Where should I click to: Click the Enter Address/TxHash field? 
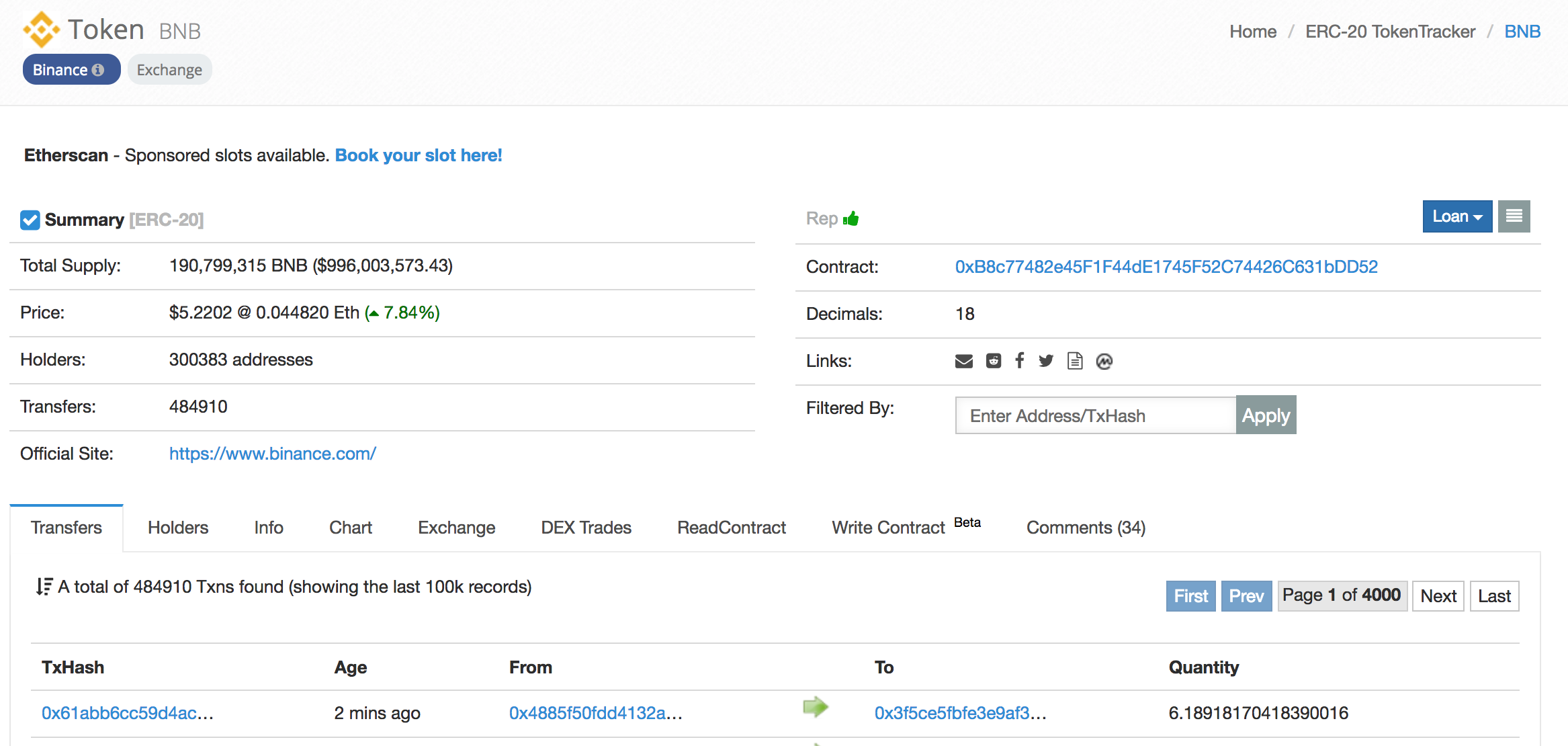click(1095, 416)
